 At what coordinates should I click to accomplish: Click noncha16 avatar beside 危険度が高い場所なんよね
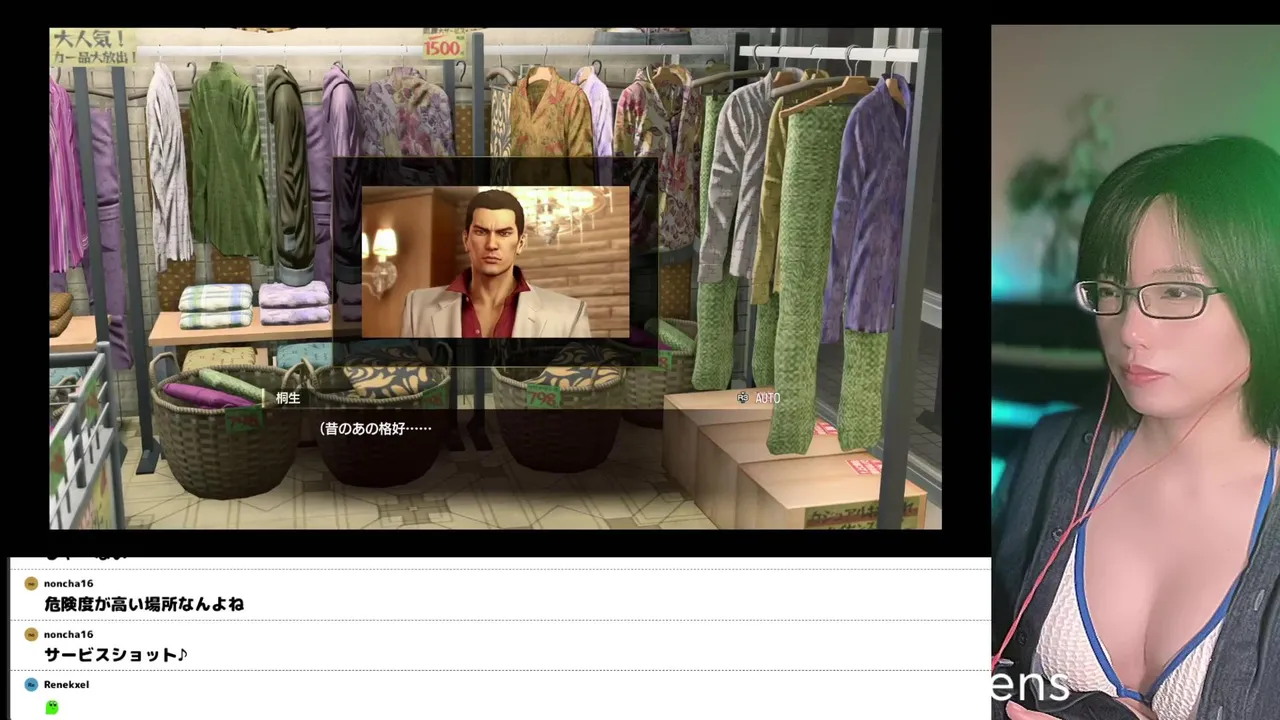pyautogui.click(x=31, y=584)
